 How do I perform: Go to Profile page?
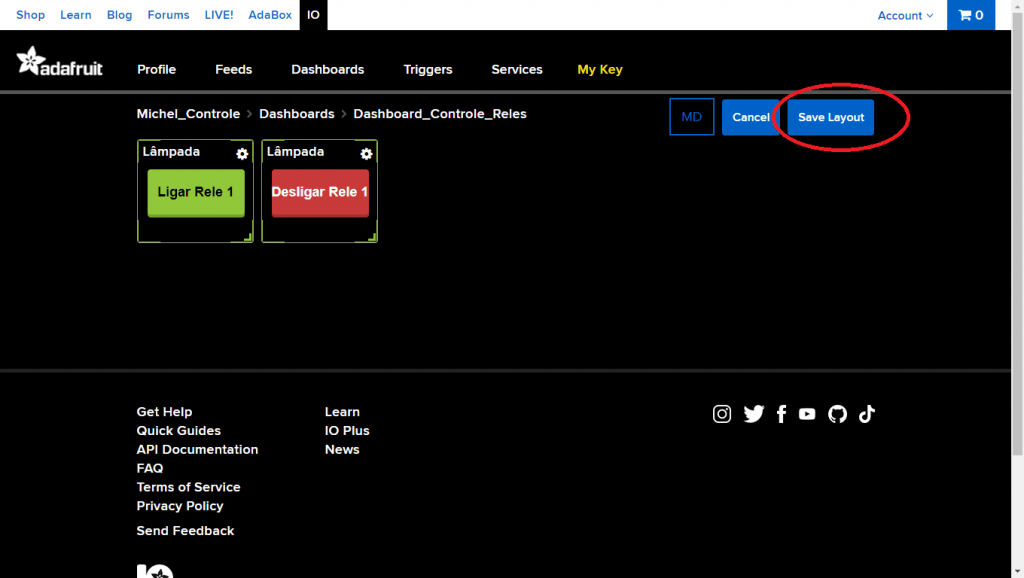[x=157, y=69]
